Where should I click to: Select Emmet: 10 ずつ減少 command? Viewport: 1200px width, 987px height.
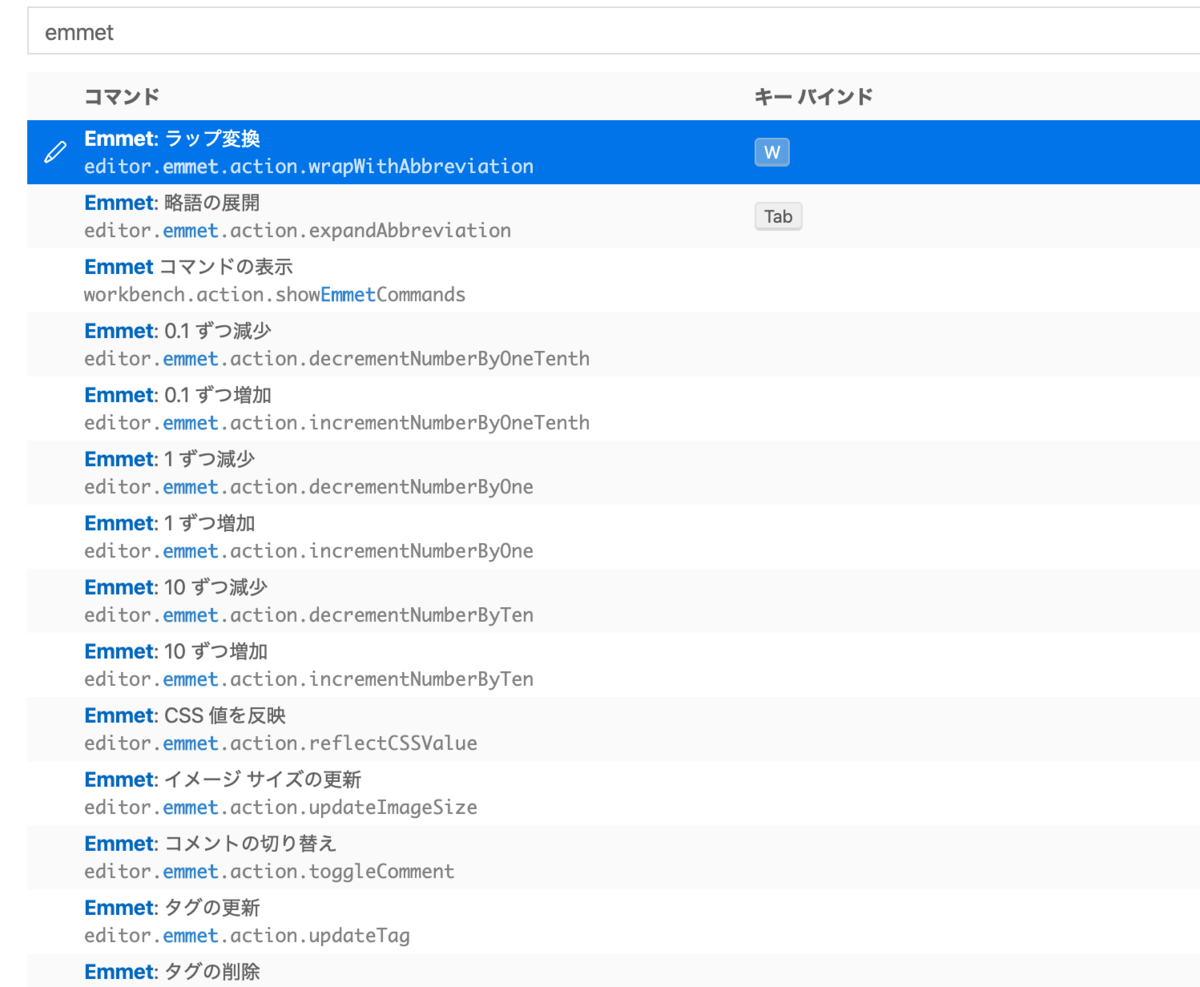[176, 587]
